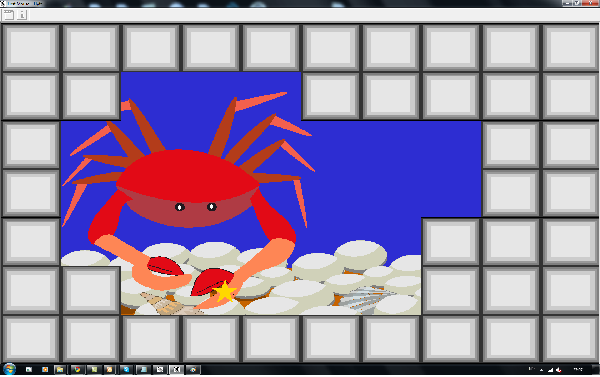Click the crab's left eye
Viewport: 600px width, 377px height.
(x=180, y=207)
